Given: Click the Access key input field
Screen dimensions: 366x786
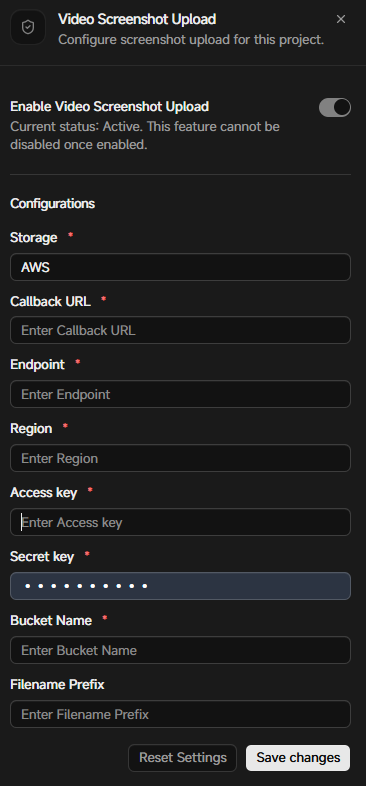Looking at the screenshot, I should [180, 522].
